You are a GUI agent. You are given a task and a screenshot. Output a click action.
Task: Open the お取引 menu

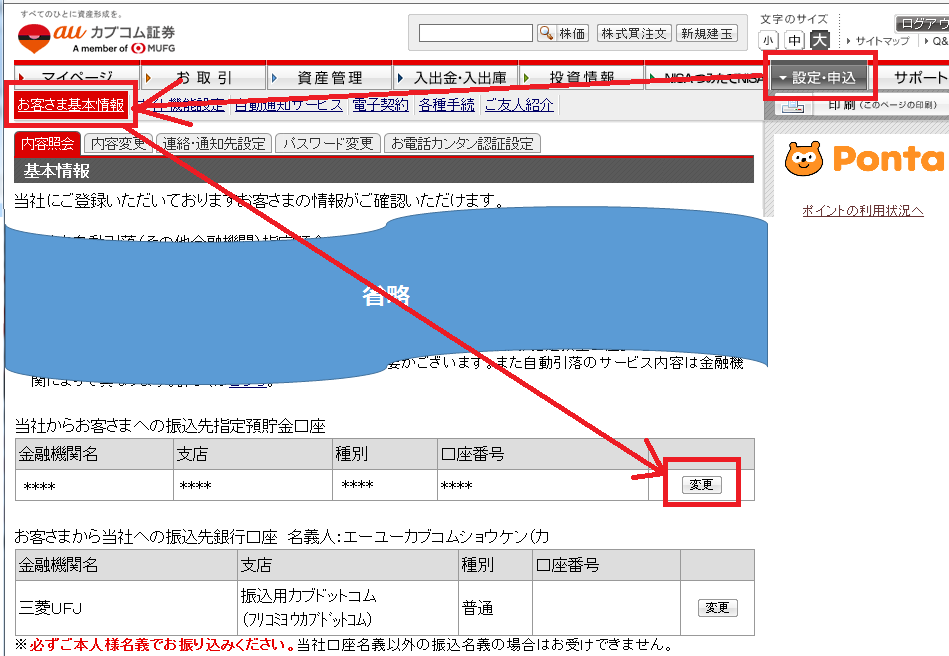[x=203, y=77]
